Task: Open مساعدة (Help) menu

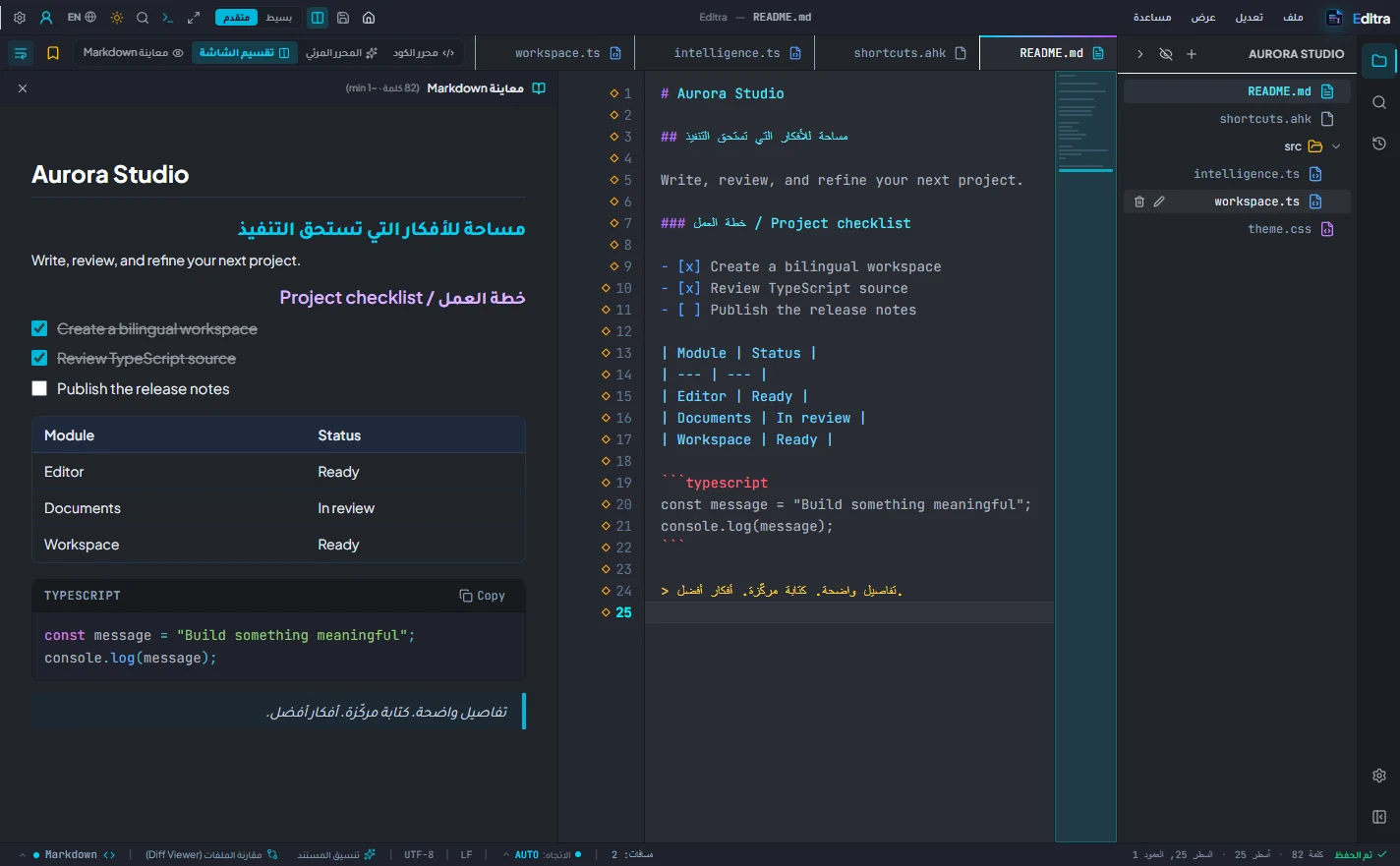Action: point(1152,18)
